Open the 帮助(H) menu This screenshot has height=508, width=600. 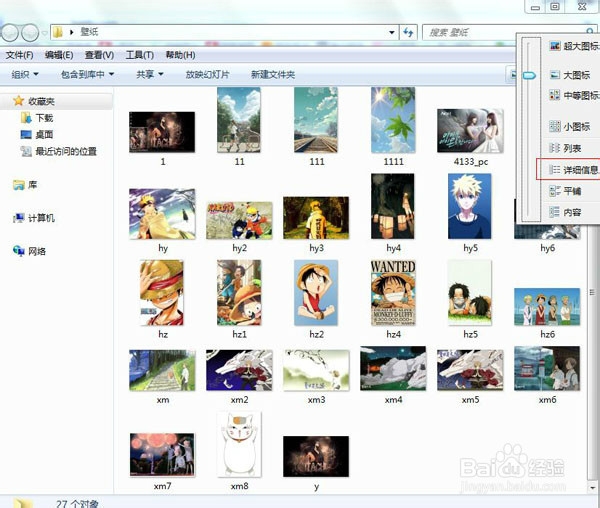point(180,55)
